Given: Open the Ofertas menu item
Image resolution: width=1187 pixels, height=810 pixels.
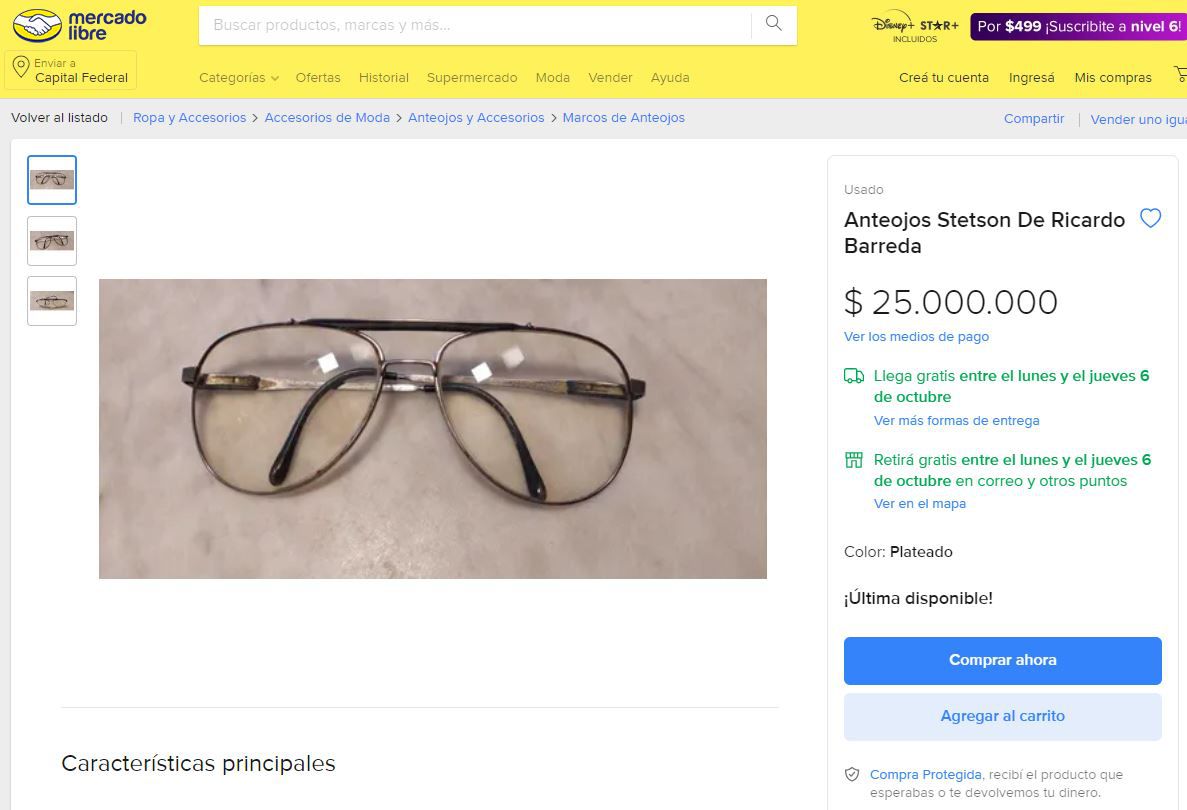Looking at the screenshot, I should [x=318, y=77].
